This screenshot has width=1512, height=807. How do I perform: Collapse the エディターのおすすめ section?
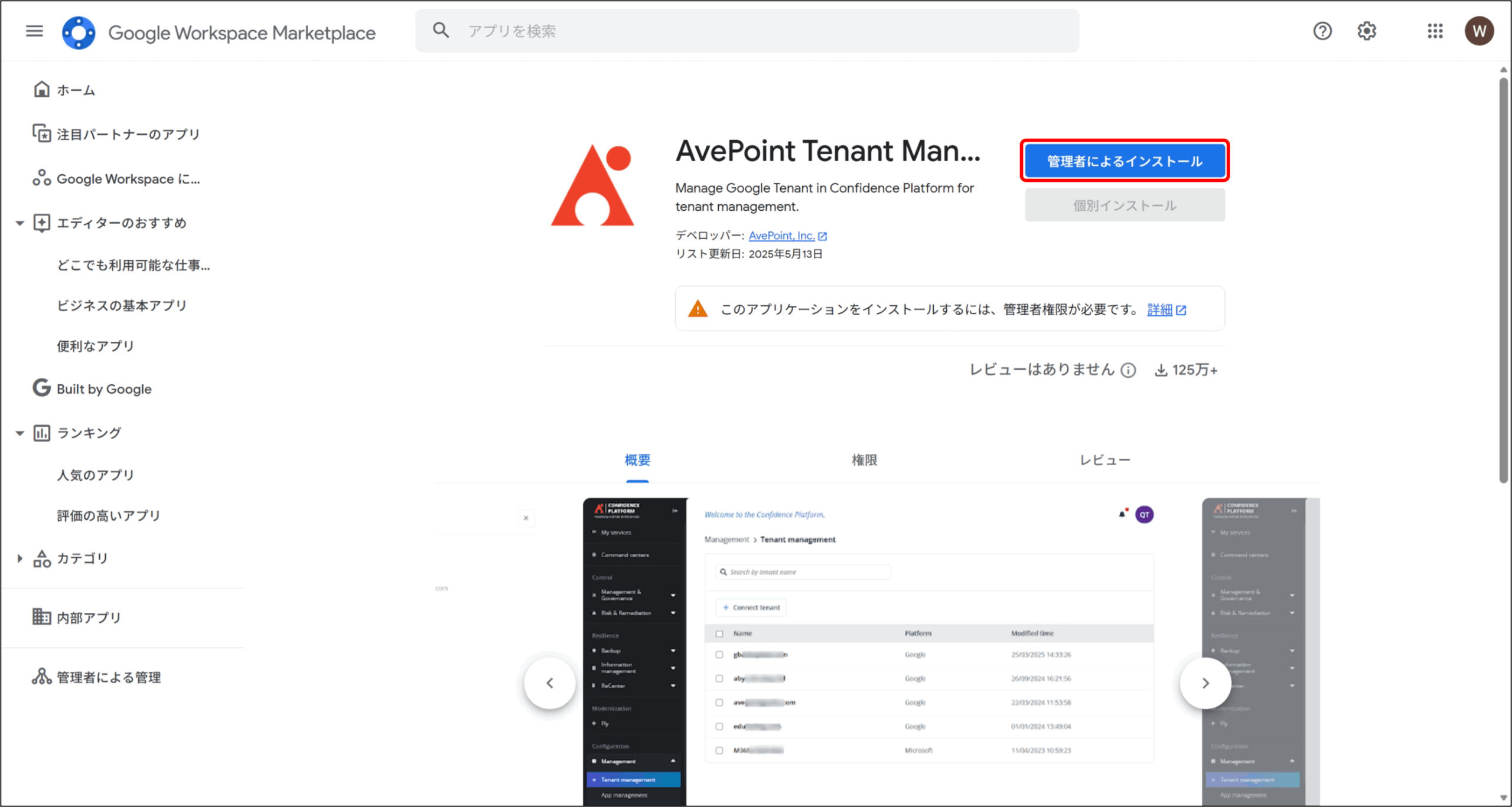pyautogui.click(x=19, y=223)
